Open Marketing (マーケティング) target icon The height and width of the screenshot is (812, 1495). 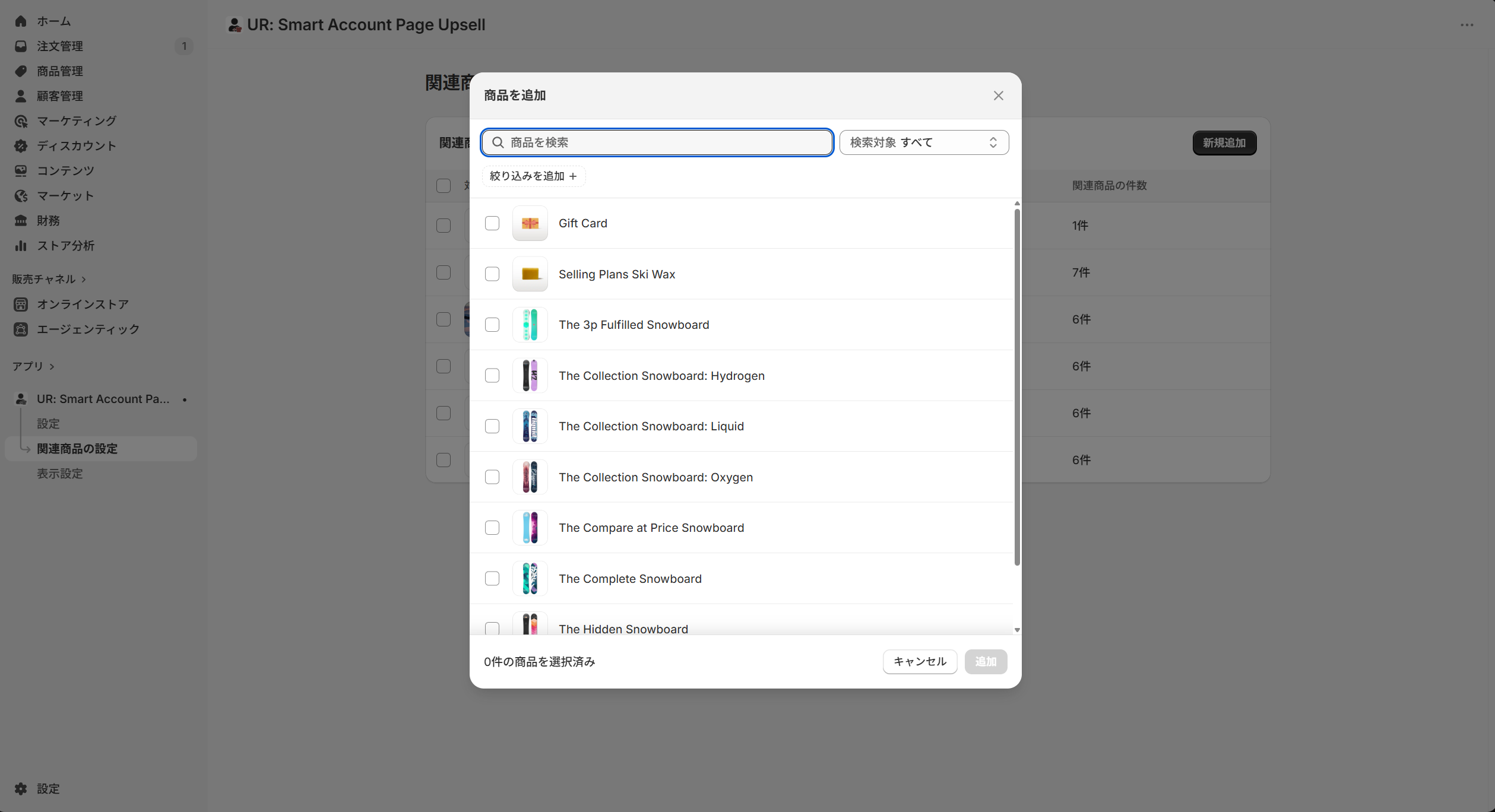point(21,121)
